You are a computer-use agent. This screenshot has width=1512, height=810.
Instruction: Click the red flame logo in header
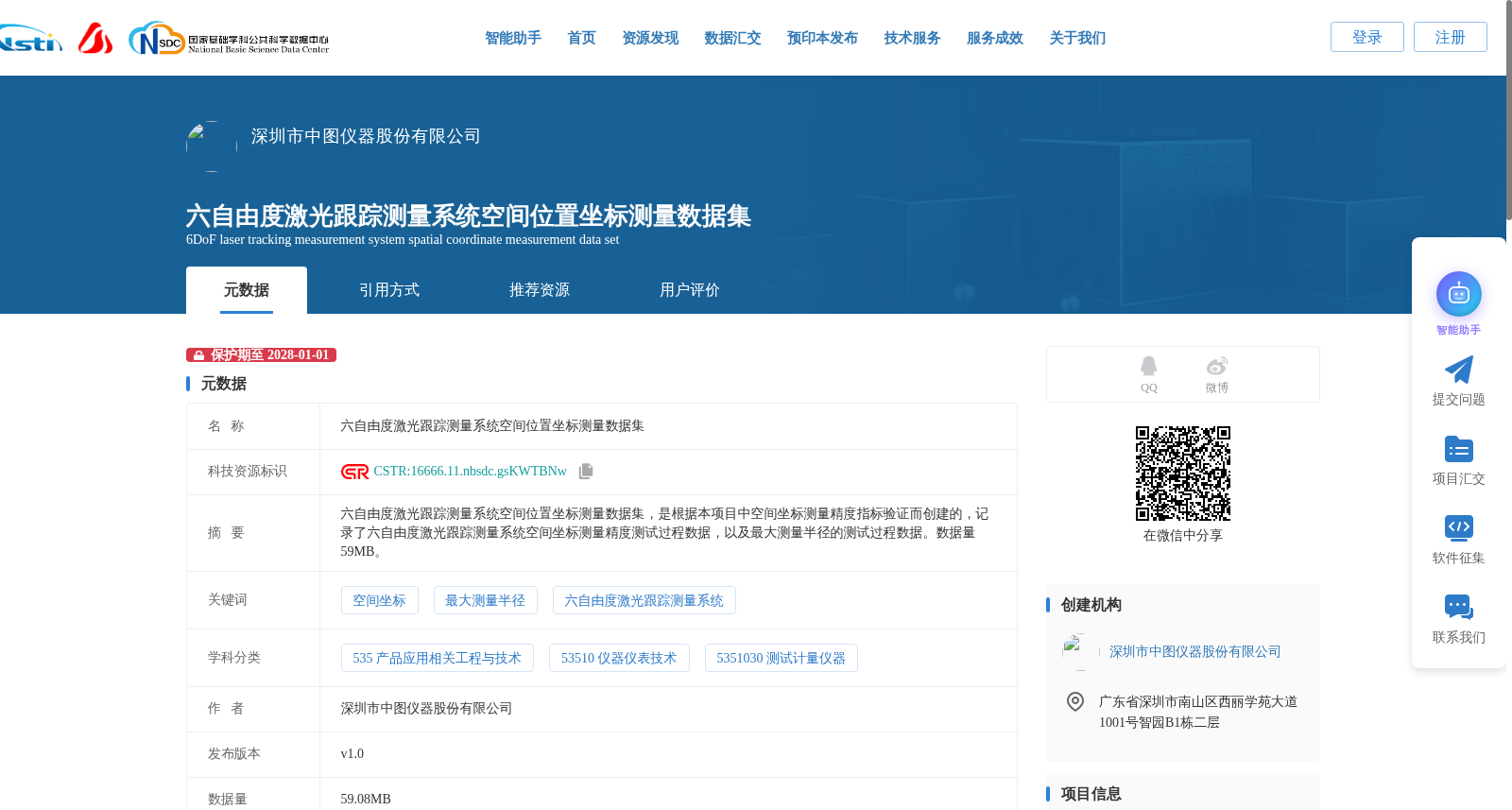point(94,38)
